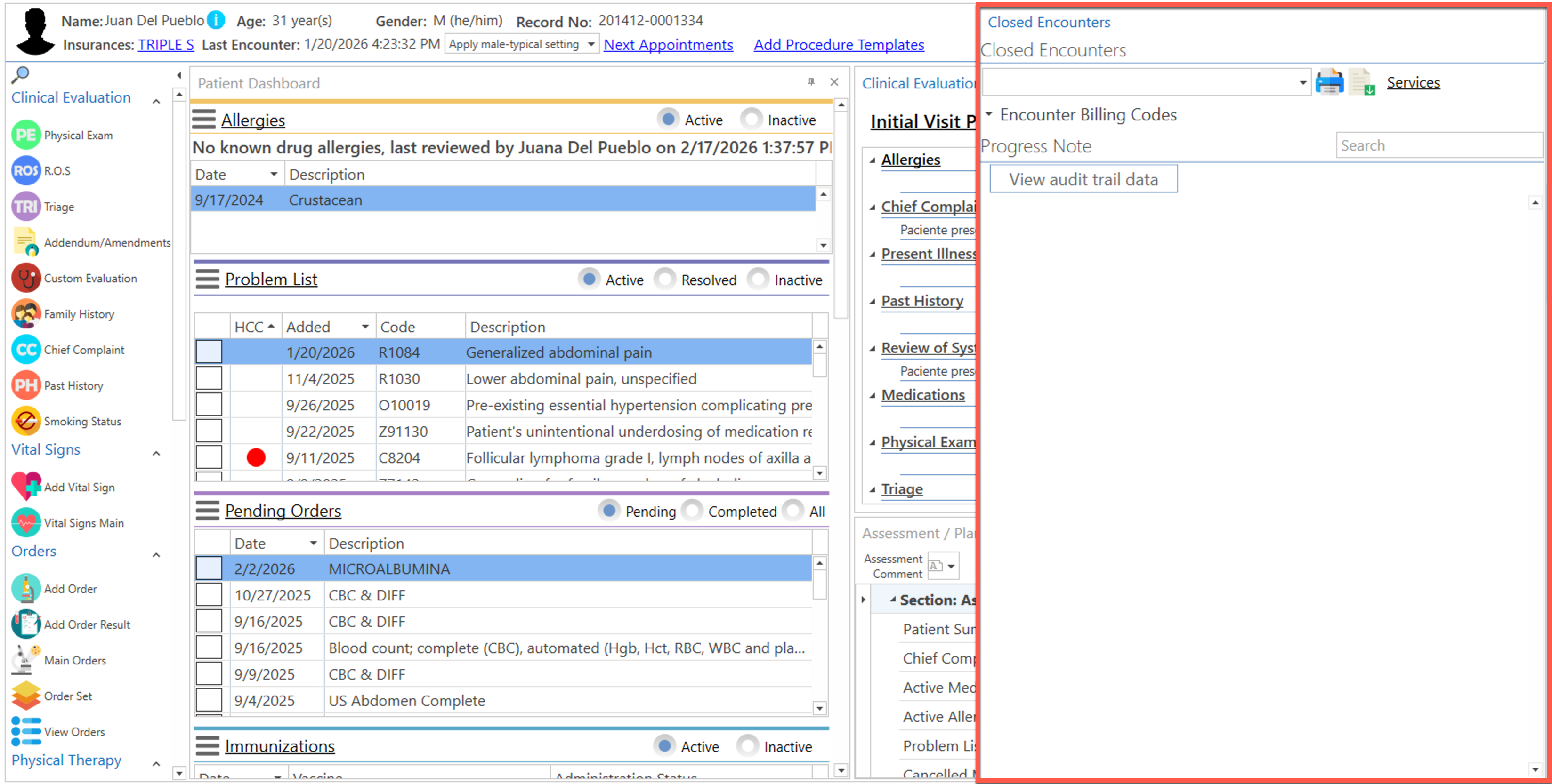Select the Inactive allergies radio button
Image resolution: width=1552 pixels, height=784 pixels.
tap(751, 119)
